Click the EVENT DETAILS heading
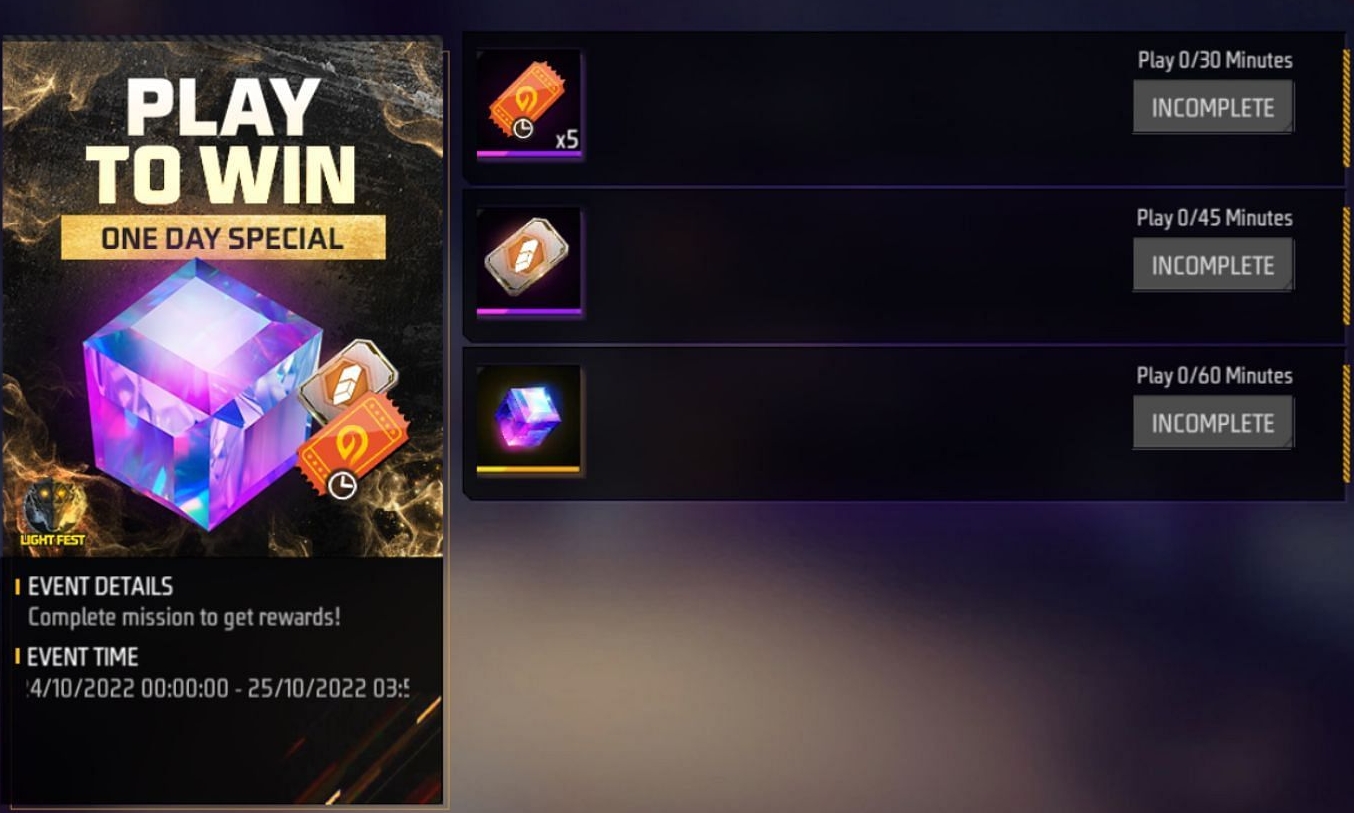 click(x=100, y=586)
